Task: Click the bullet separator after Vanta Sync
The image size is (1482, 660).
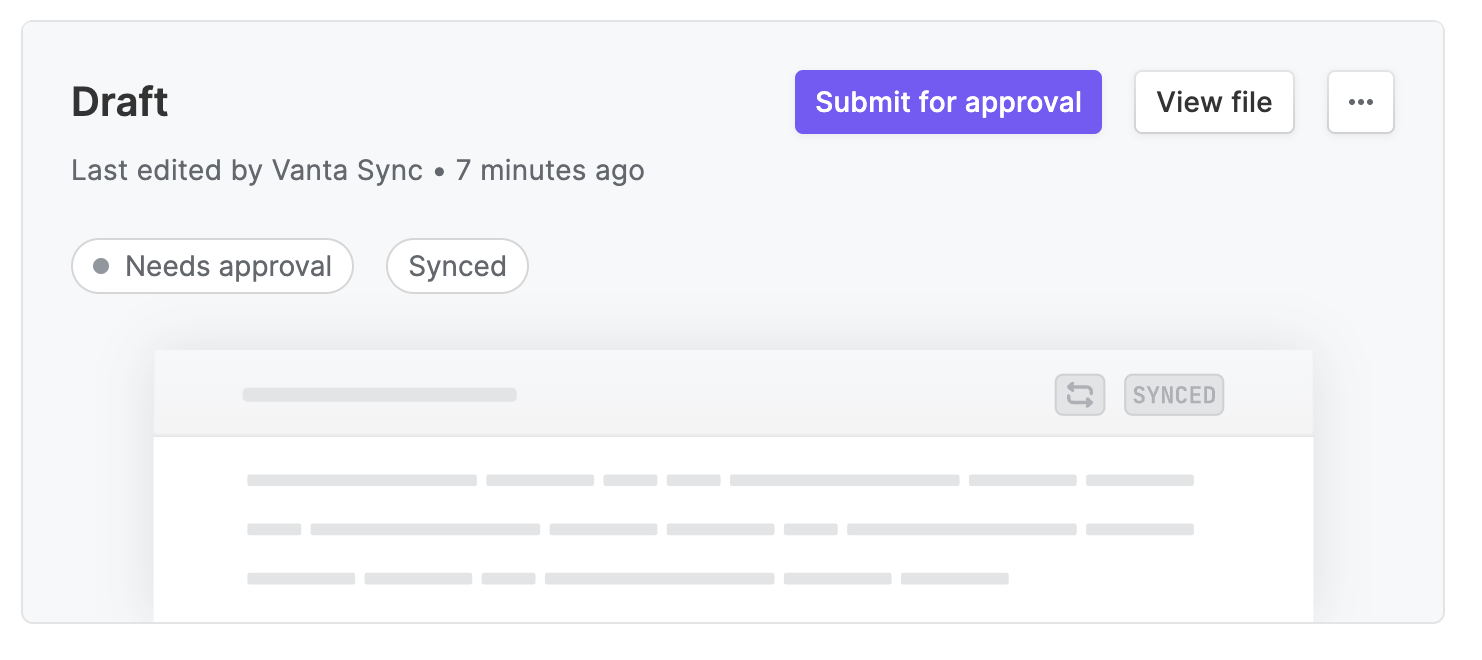Action: [x=439, y=172]
